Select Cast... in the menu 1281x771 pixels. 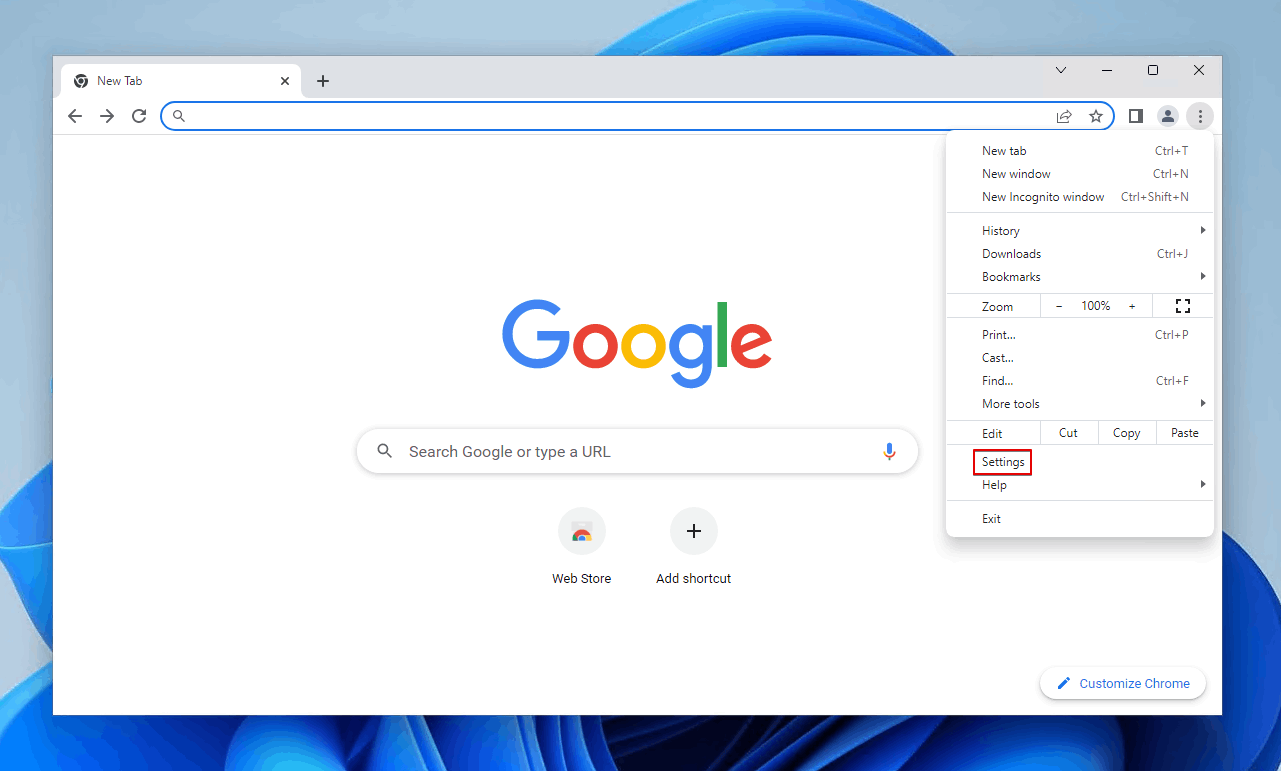tap(1080, 358)
